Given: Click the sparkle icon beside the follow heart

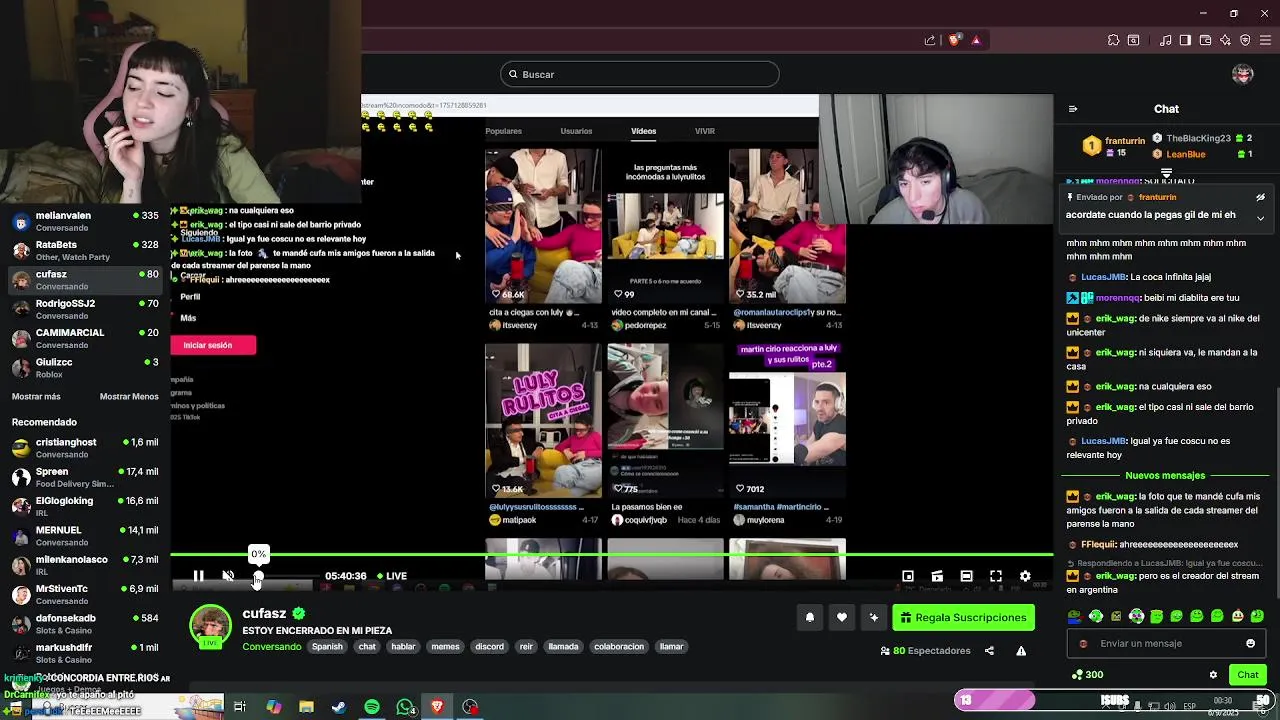Looking at the screenshot, I should click(874, 617).
